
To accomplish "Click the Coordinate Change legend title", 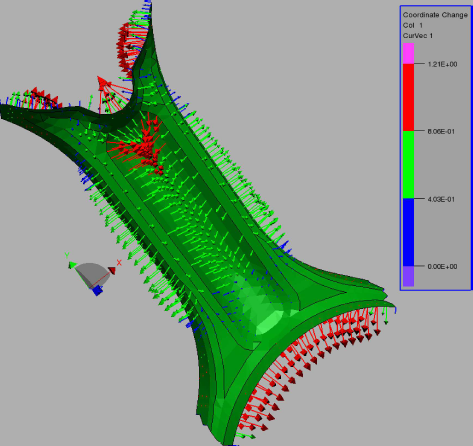I will pos(435,15).
